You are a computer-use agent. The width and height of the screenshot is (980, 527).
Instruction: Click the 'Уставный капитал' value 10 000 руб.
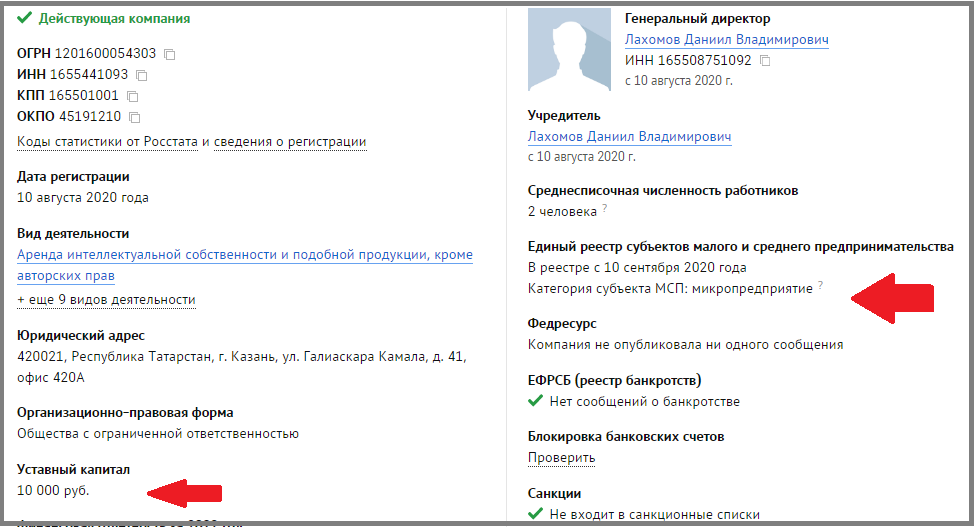[53, 491]
